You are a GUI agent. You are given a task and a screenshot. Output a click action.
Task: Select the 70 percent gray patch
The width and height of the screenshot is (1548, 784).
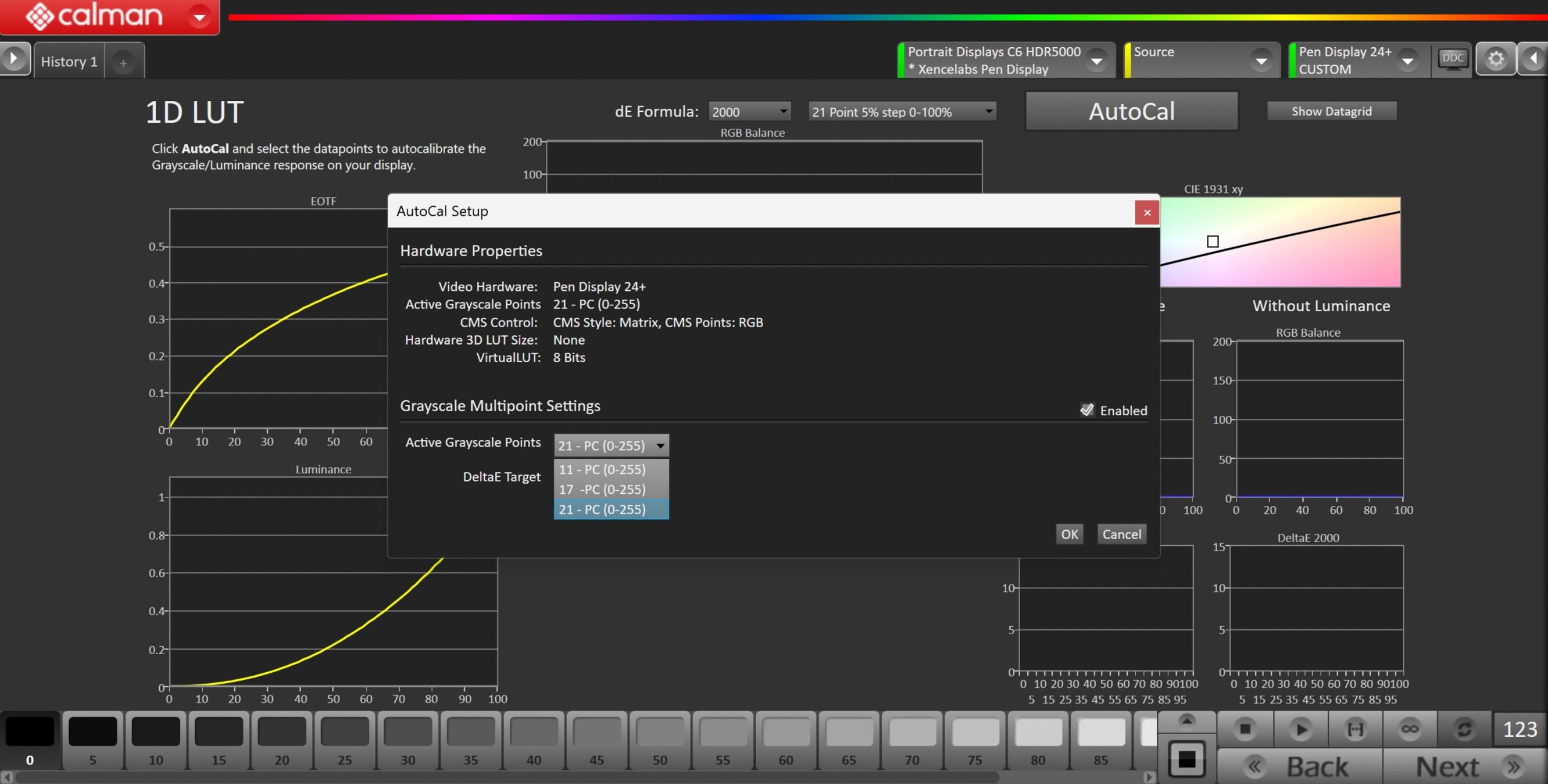912,741
